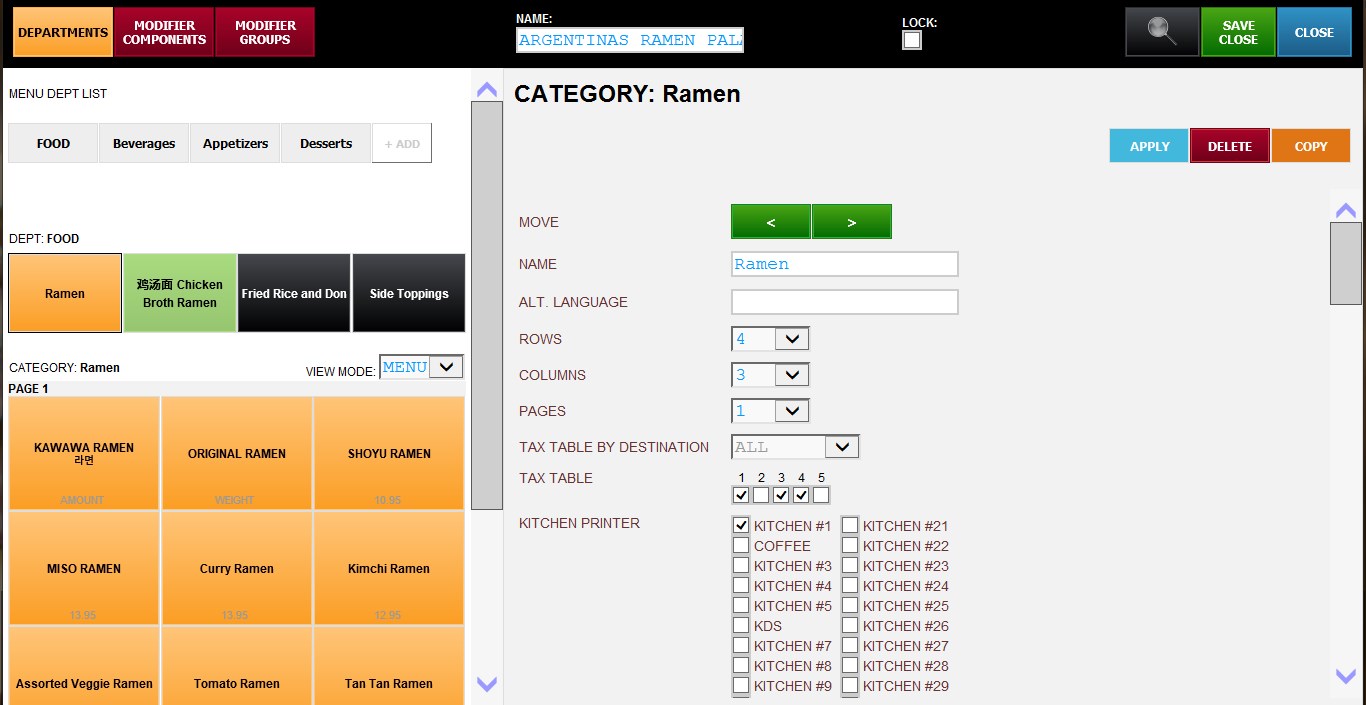Move the category left with the < button

pos(771,222)
